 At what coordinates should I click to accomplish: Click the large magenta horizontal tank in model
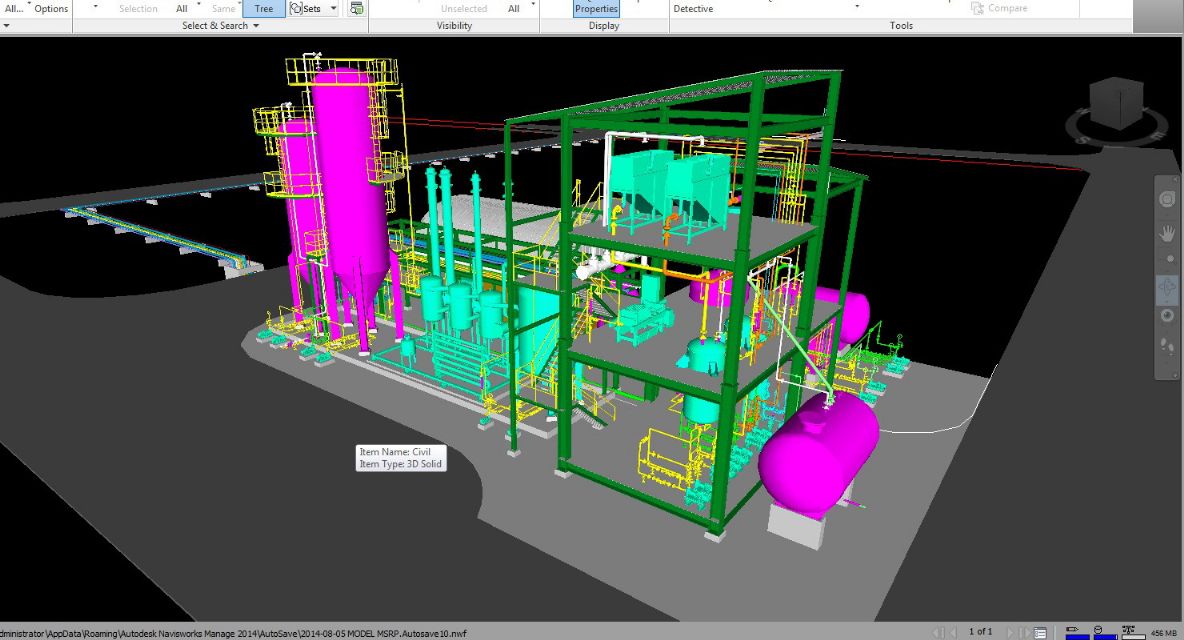818,440
